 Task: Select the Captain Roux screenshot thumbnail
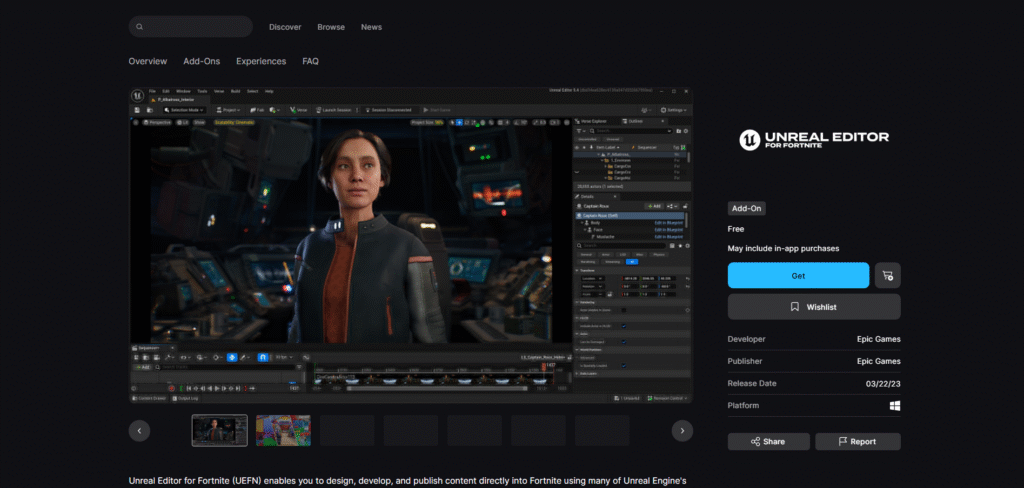(219, 431)
